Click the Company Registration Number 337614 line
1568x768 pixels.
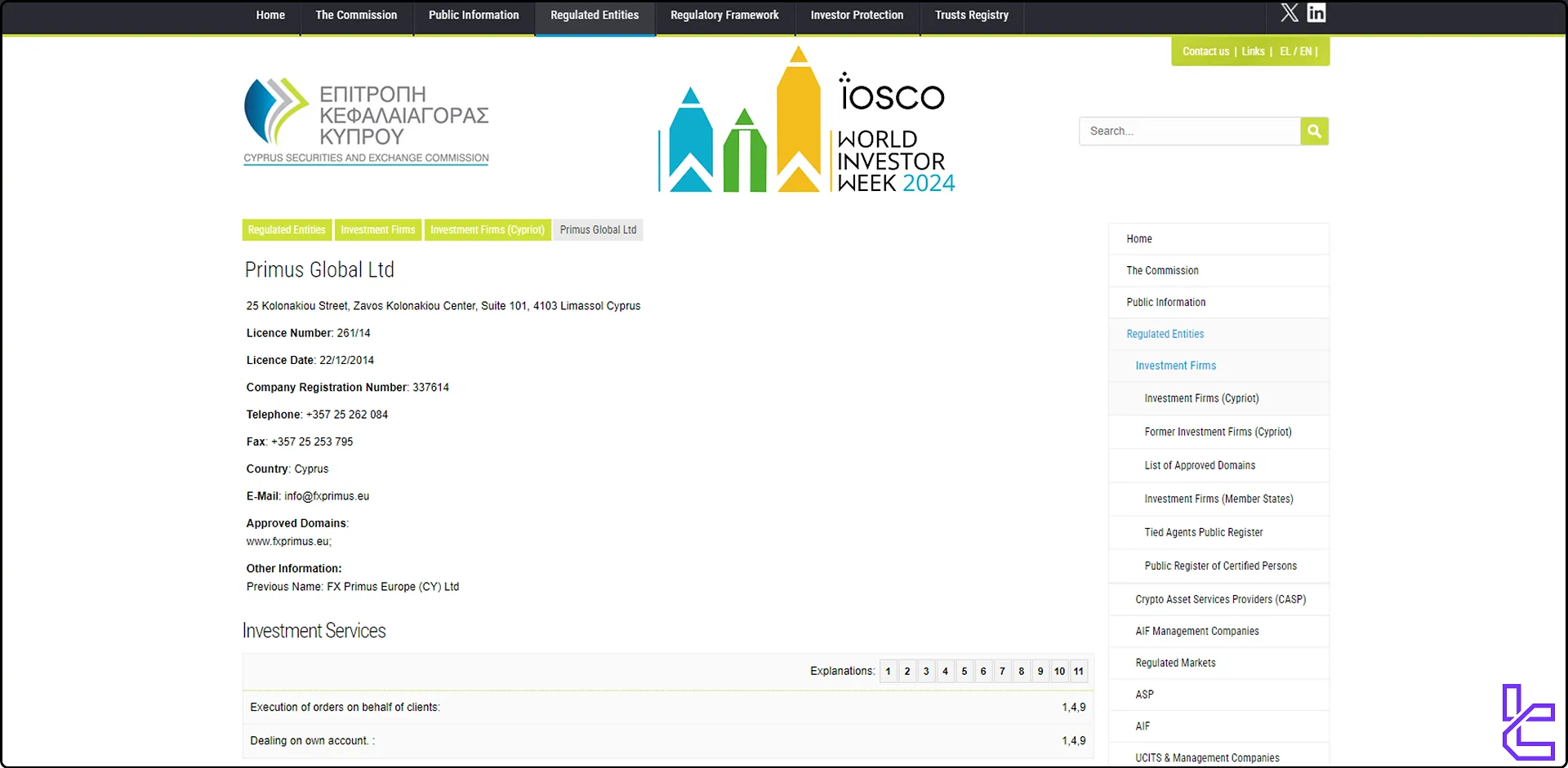click(x=347, y=388)
